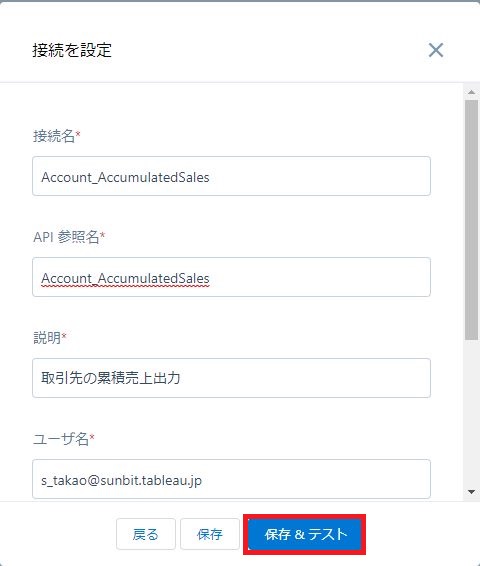Click the ユーザ名 label text
Image resolution: width=480 pixels, height=566 pixels.
click(x=61, y=439)
